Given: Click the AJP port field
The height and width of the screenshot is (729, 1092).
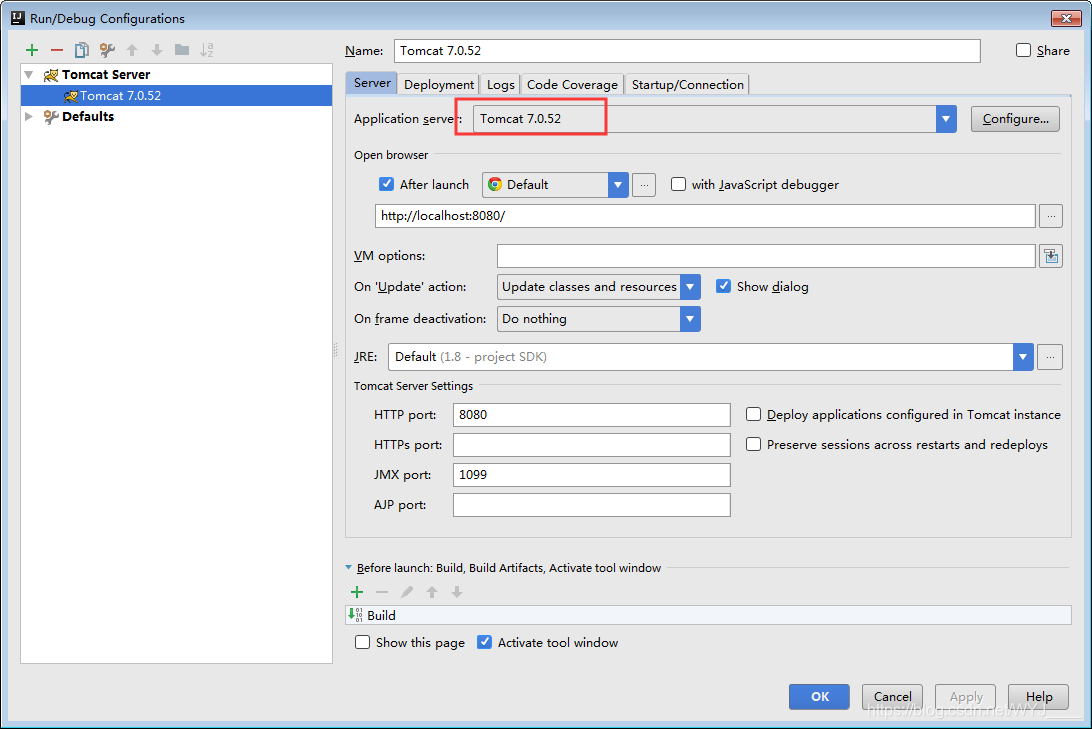Looking at the screenshot, I should tap(591, 505).
